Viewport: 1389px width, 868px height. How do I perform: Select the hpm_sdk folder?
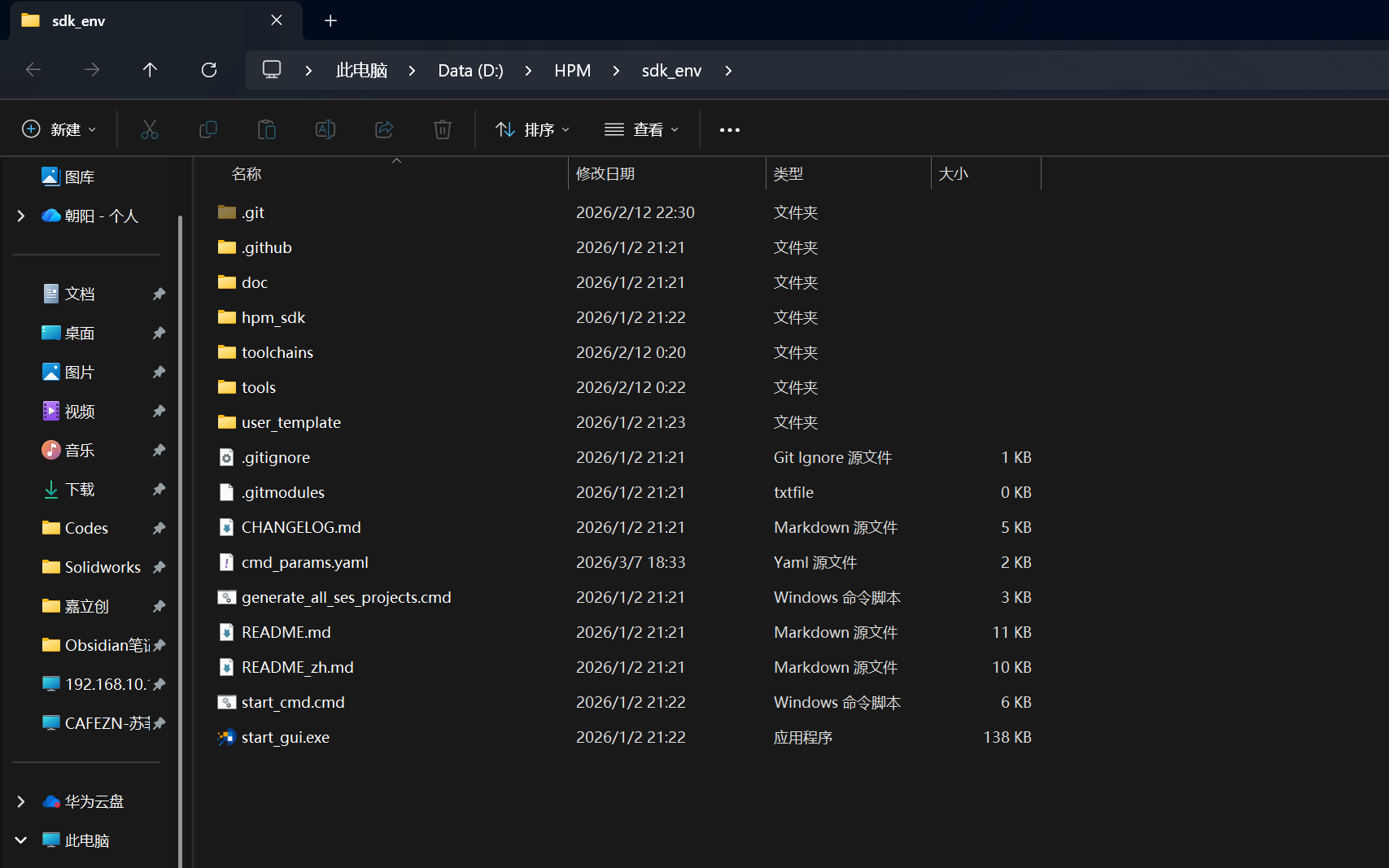pyautogui.click(x=273, y=318)
